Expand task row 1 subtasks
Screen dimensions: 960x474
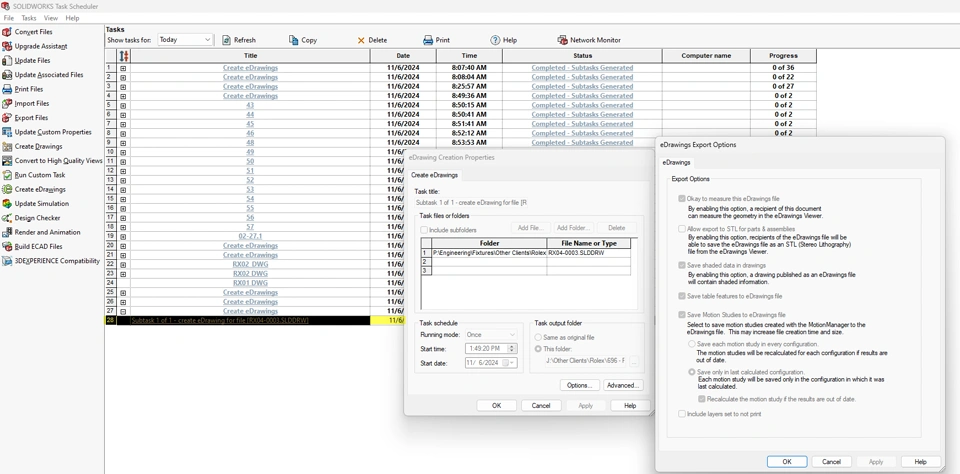123,68
